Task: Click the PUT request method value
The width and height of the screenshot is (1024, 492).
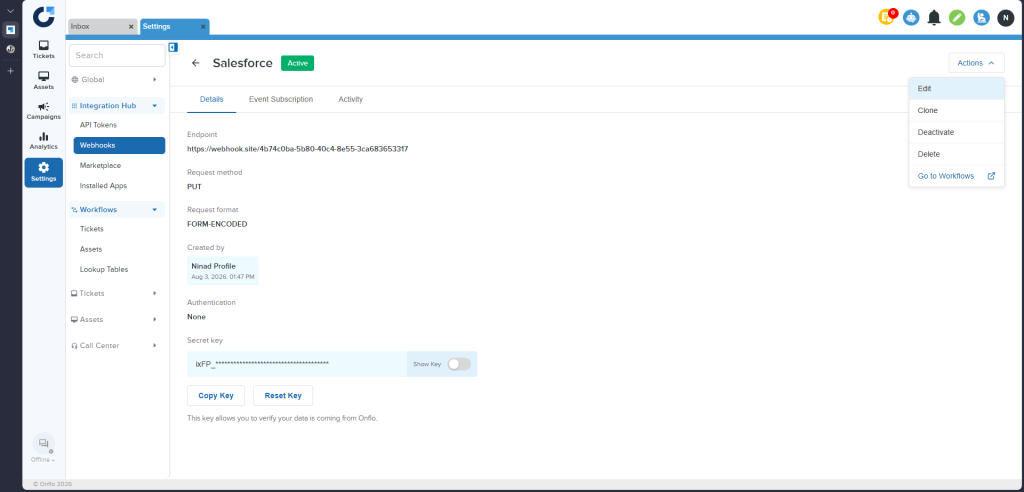Action: click(194, 186)
